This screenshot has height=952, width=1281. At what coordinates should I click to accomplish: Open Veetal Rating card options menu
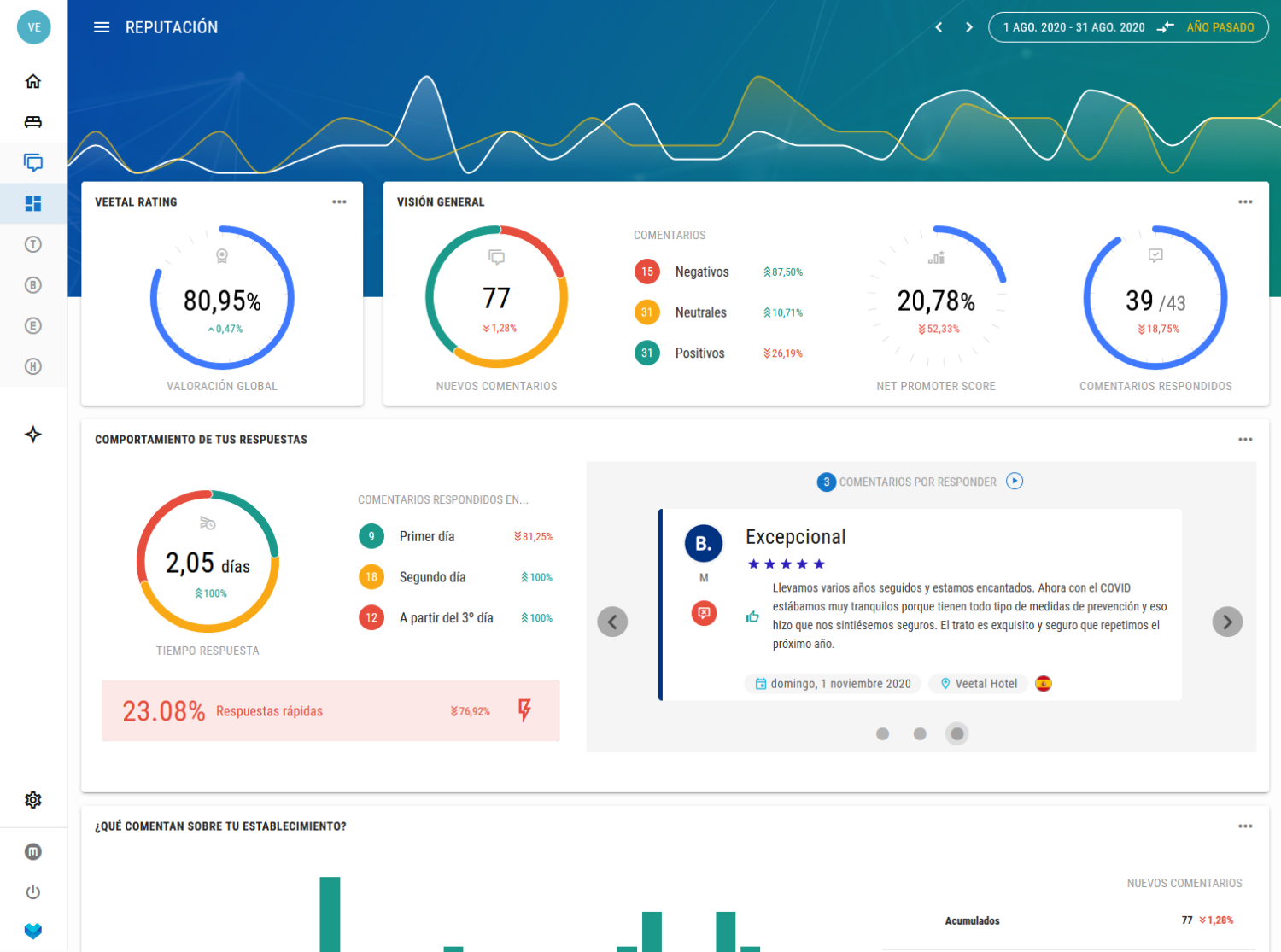click(339, 202)
